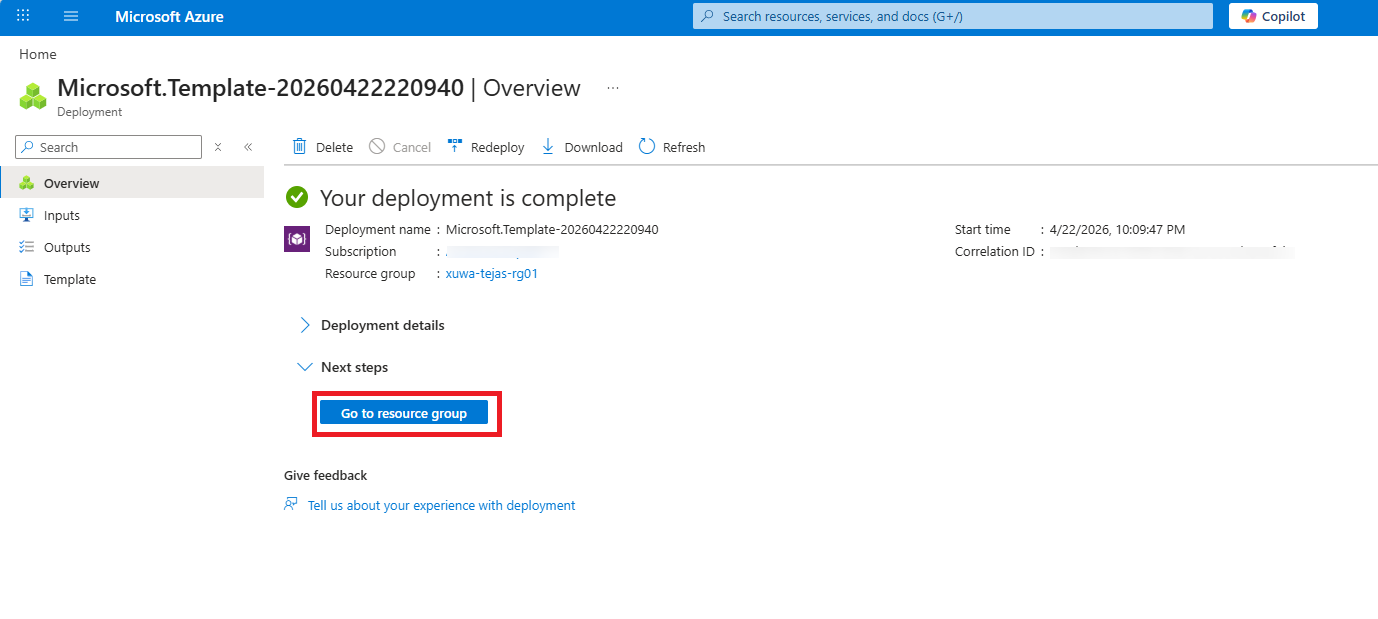
Task: Click the Outputs list icon in sidebar
Action: (x=27, y=247)
